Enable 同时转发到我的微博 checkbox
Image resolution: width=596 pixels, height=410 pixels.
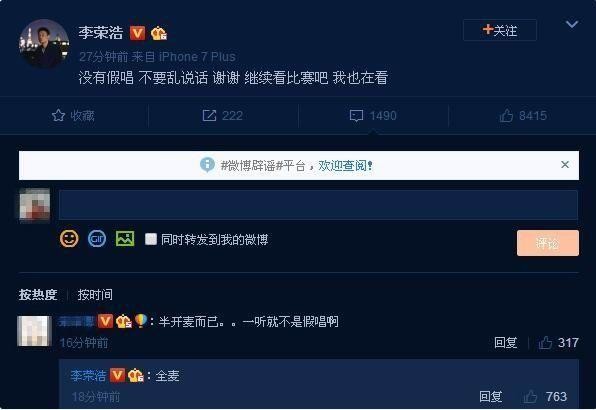click(151, 239)
